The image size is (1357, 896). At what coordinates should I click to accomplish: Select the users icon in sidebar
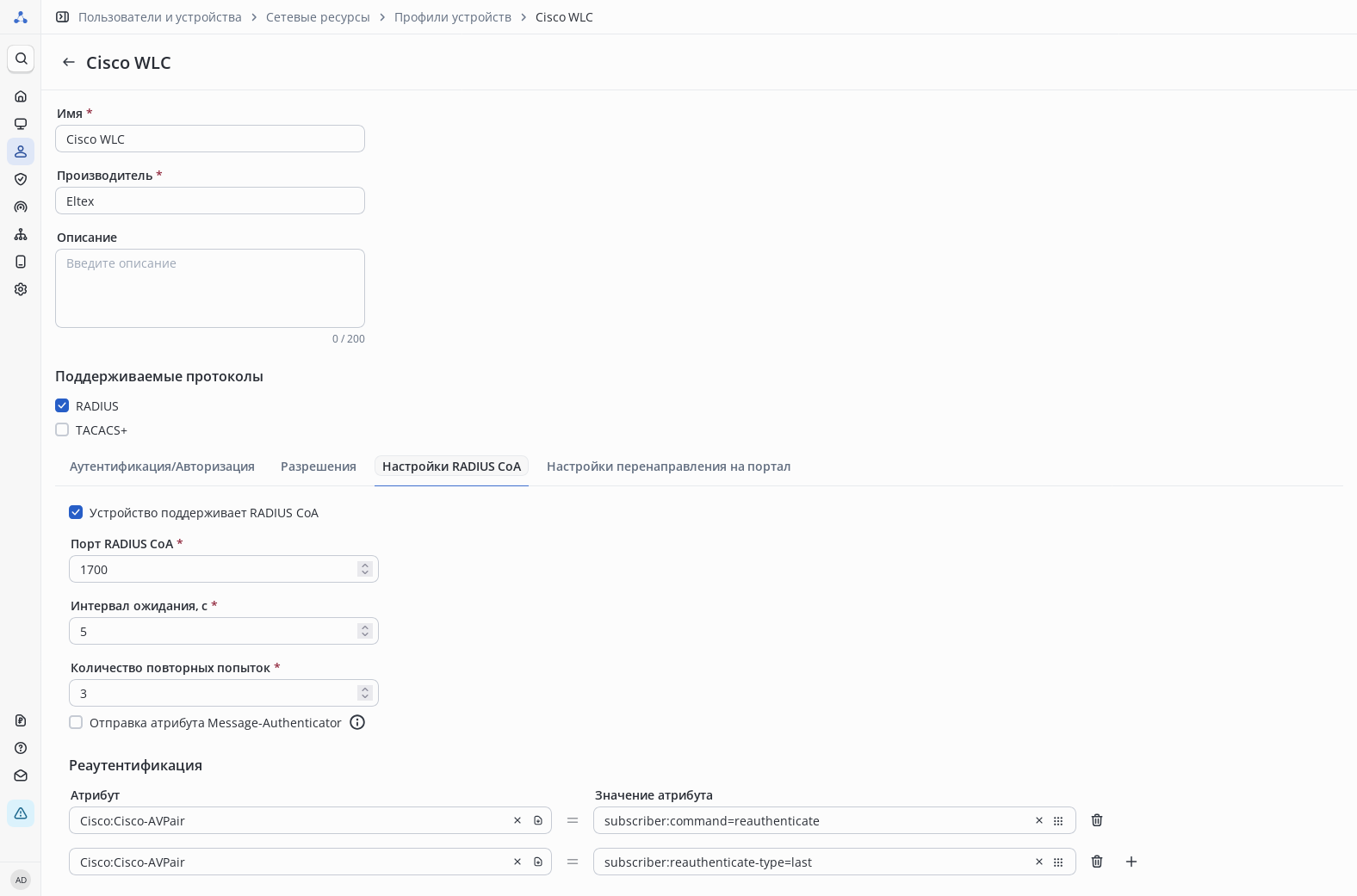pos(21,151)
